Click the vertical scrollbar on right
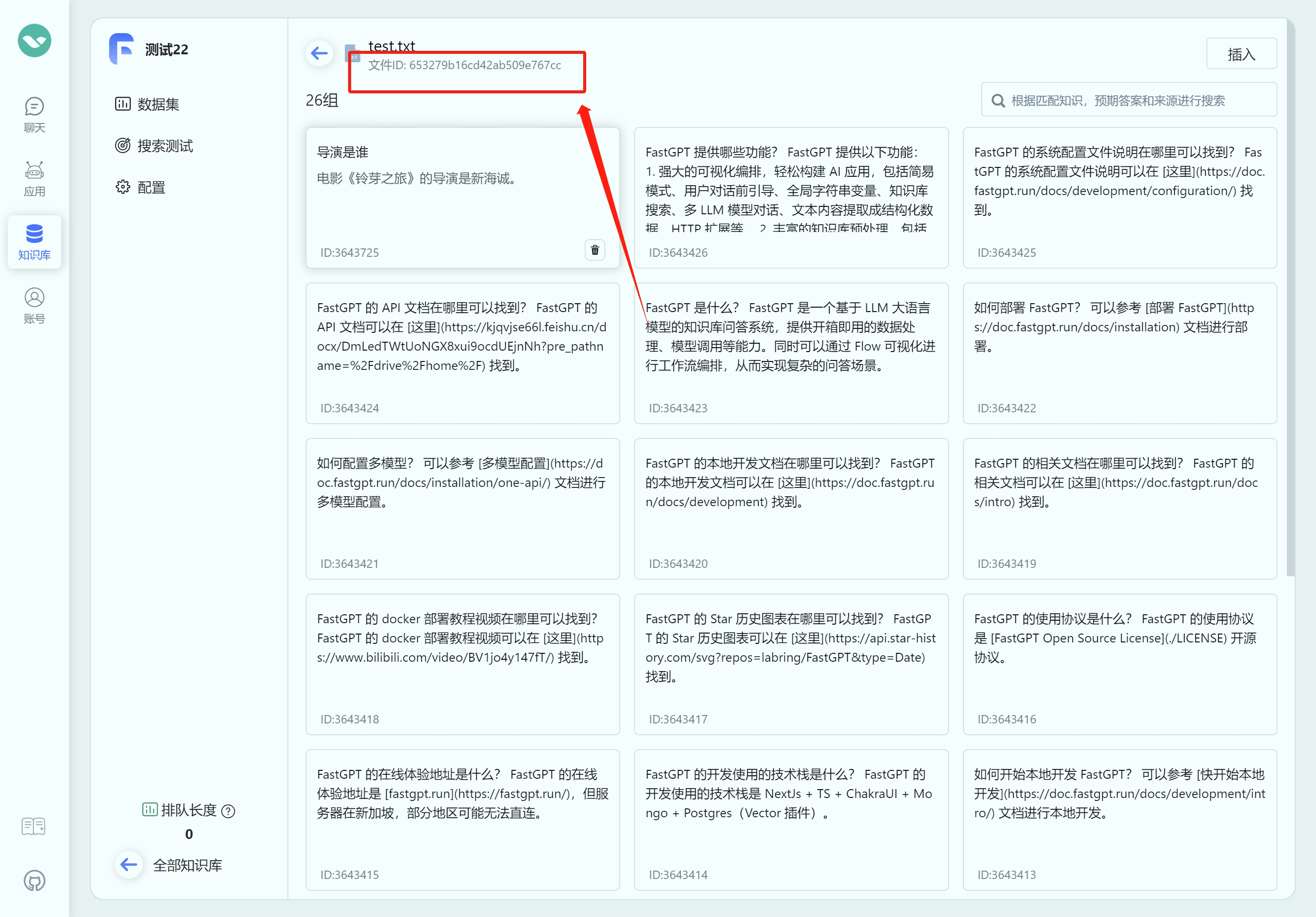 [1290, 298]
